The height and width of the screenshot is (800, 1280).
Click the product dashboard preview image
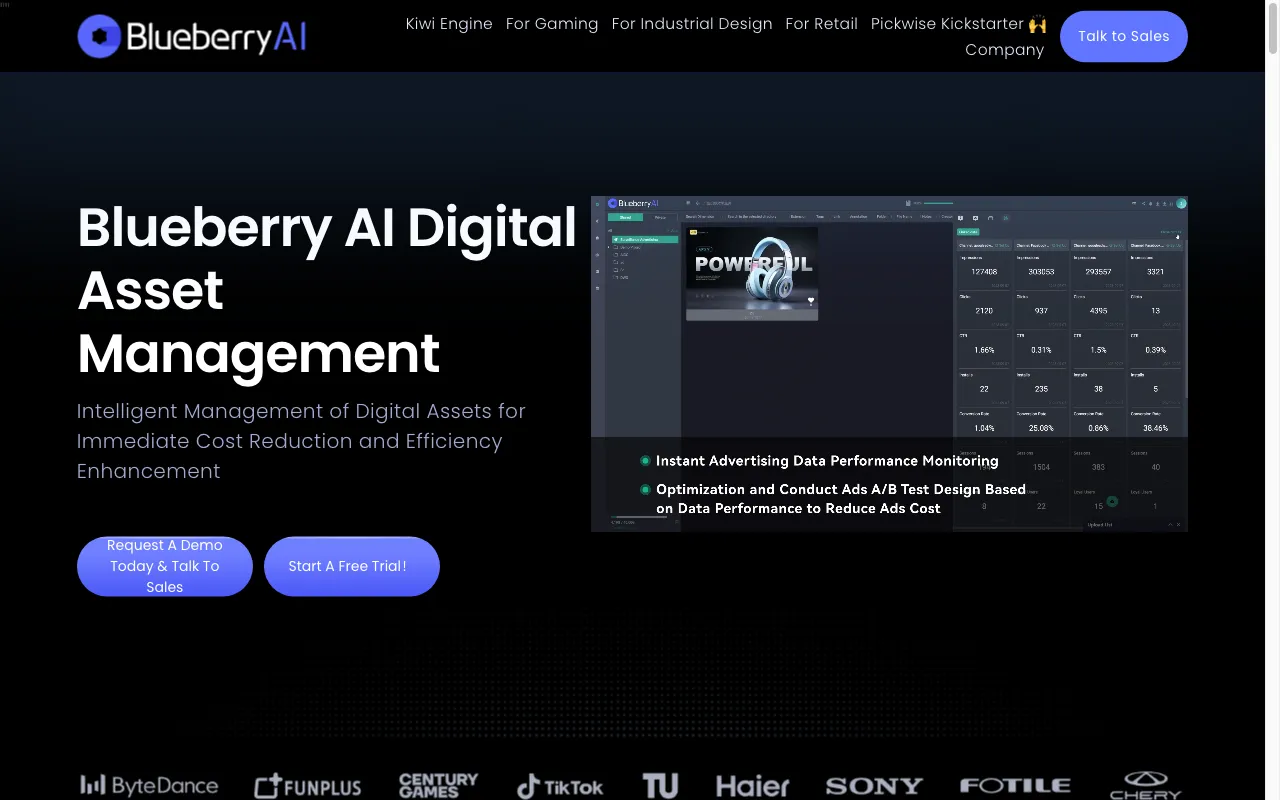coord(889,364)
